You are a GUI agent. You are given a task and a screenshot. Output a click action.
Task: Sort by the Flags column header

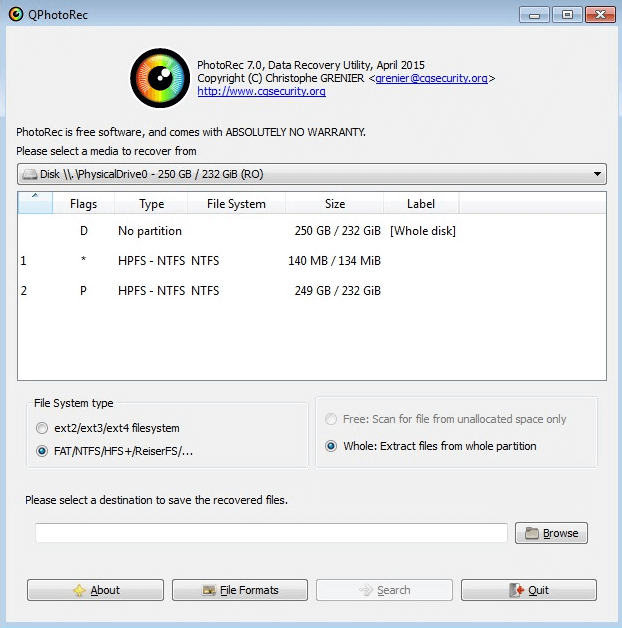(x=83, y=204)
